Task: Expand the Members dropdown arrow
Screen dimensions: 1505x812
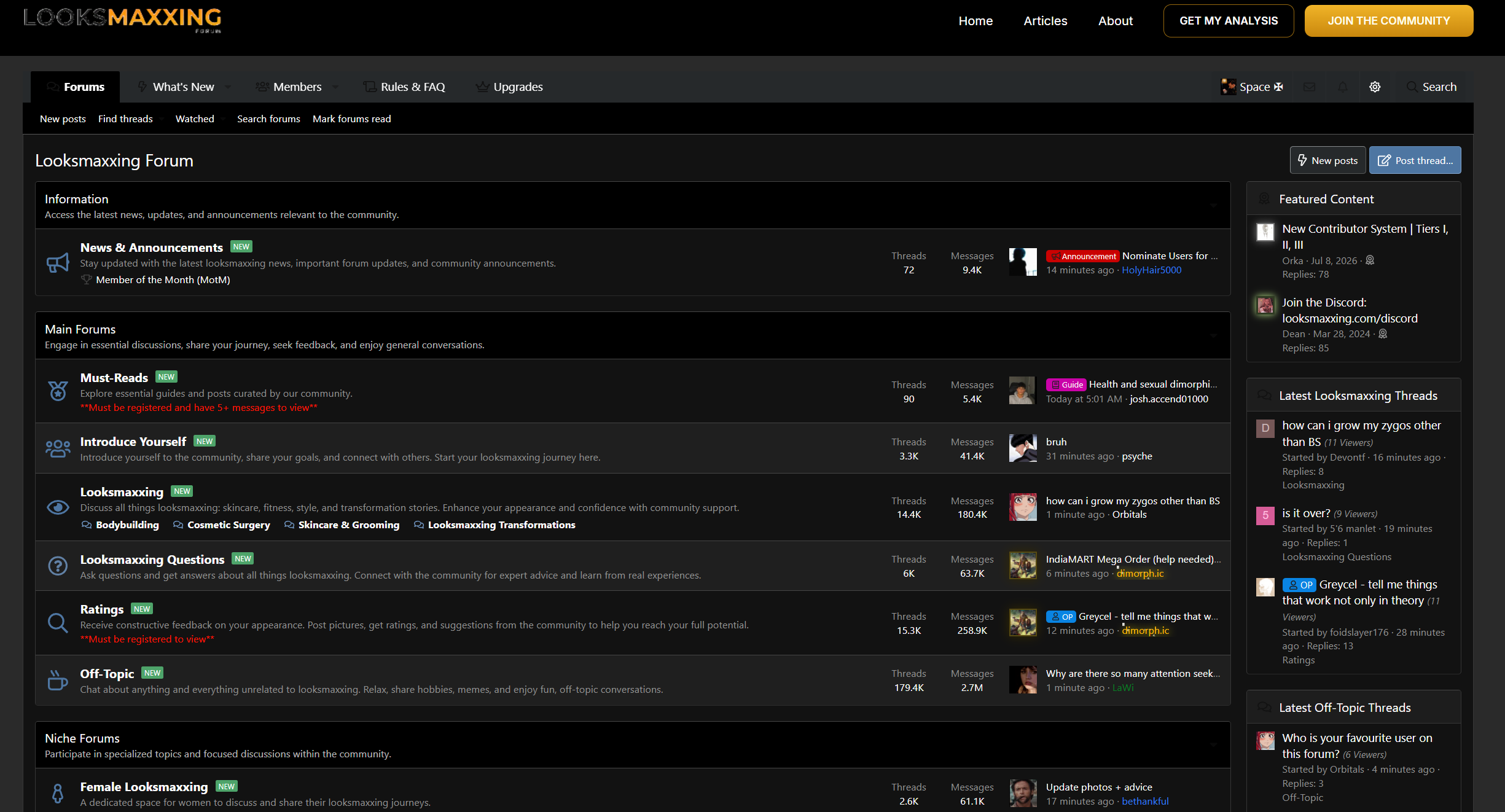Action: [x=335, y=87]
